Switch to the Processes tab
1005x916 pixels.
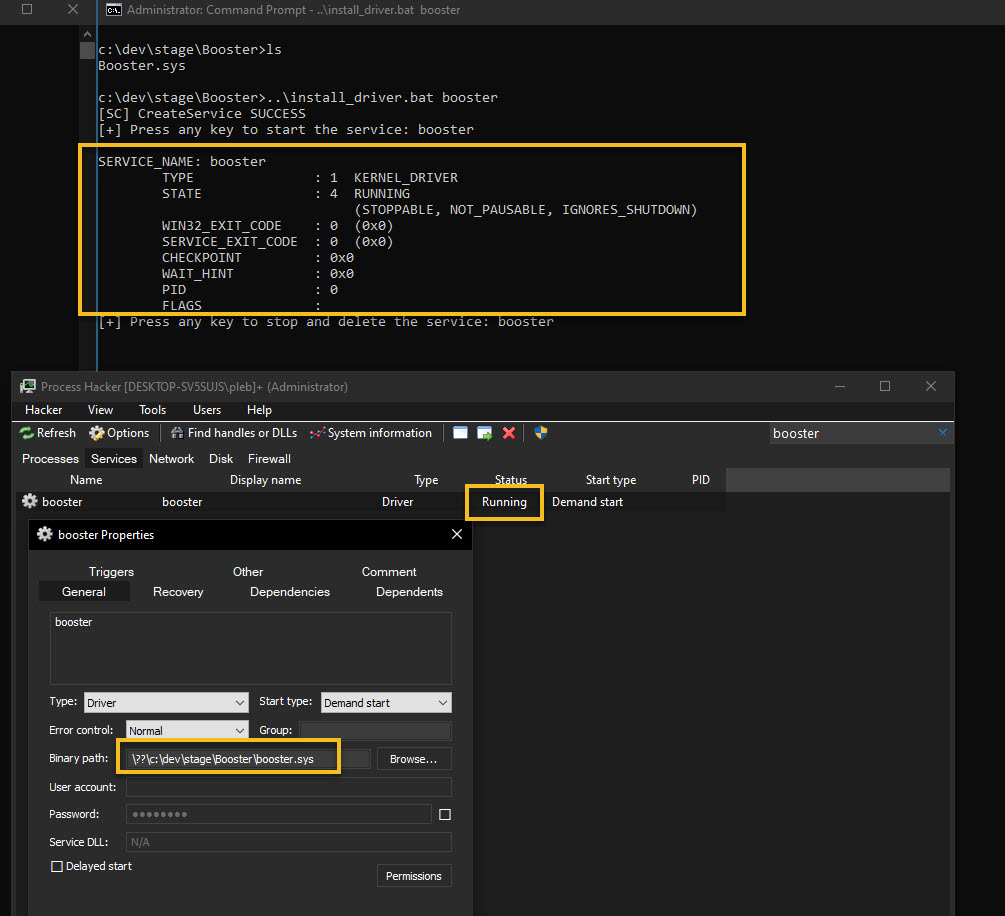[51, 459]
